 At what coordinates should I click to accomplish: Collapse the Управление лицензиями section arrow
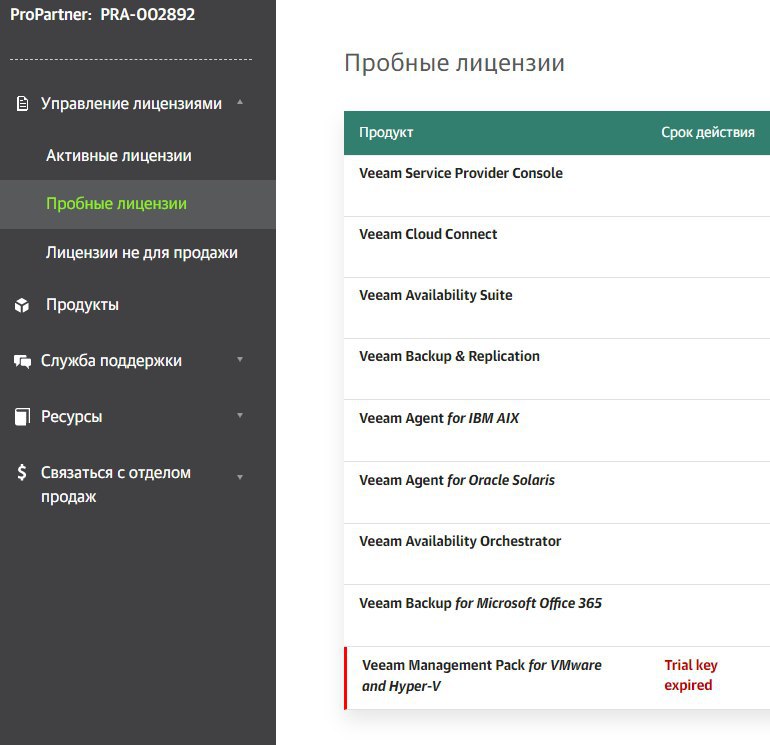tap(240, 102)
